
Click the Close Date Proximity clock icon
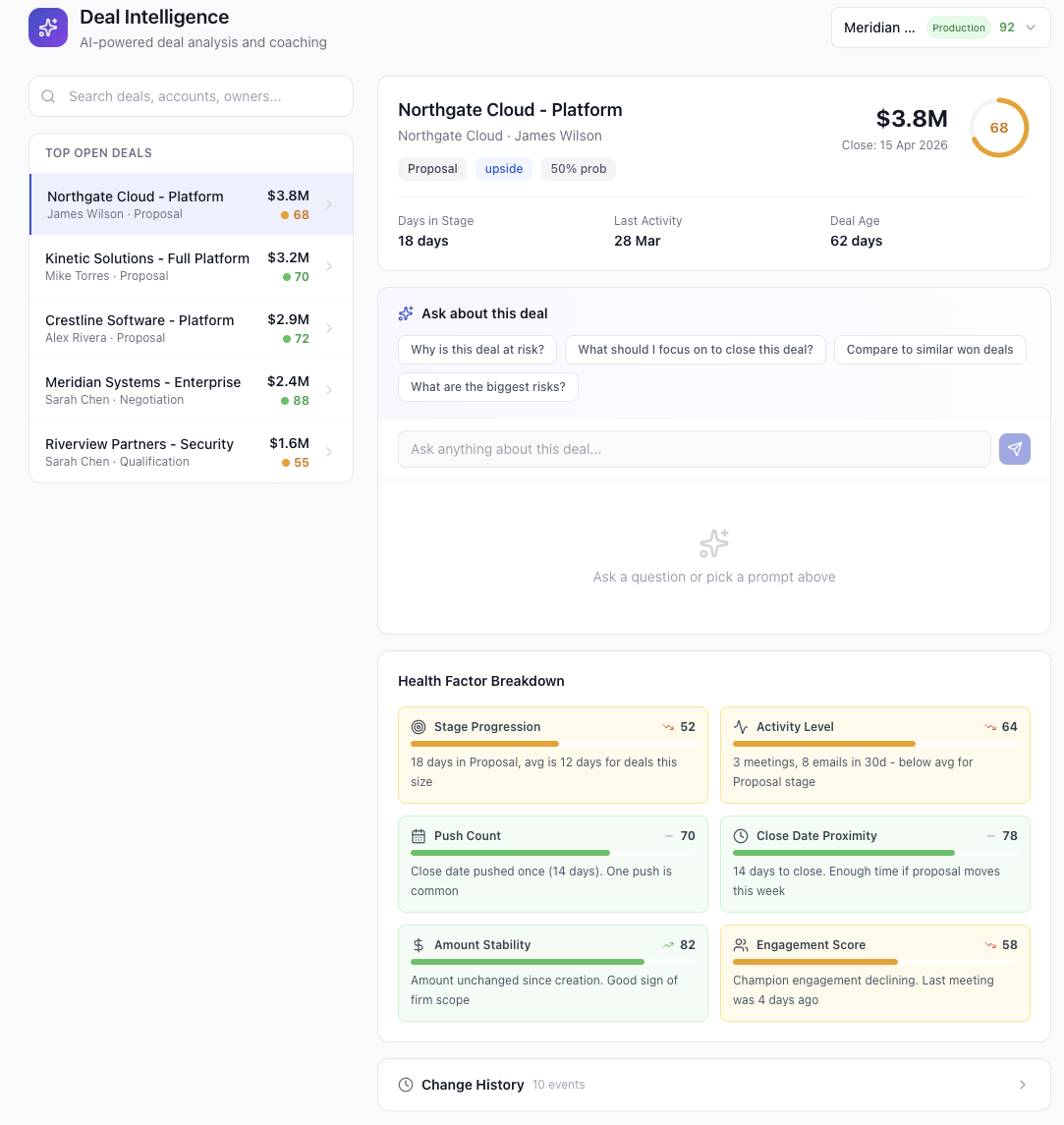741,836
